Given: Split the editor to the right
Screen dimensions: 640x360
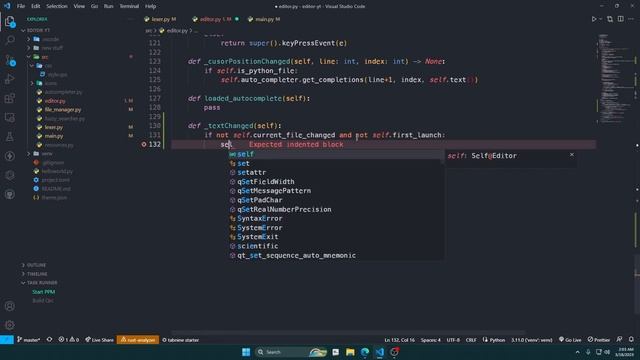Looking at the screenshot, I should coord(620,19).
